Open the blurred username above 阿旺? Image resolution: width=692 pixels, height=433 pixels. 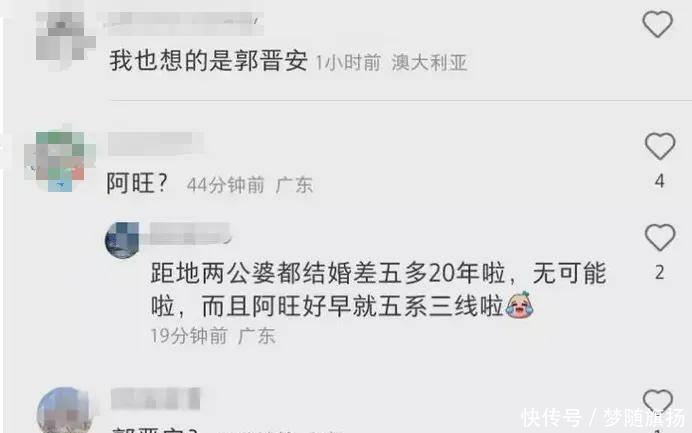click(x=154, y=143)
